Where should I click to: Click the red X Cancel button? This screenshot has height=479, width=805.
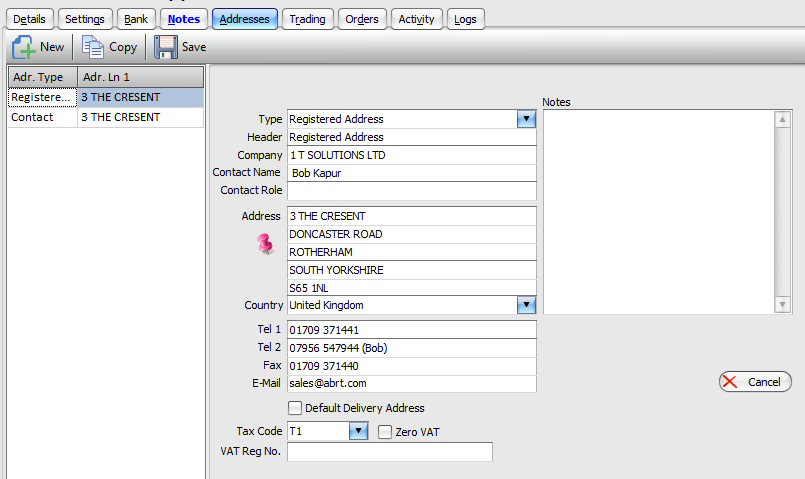(755, 381)
